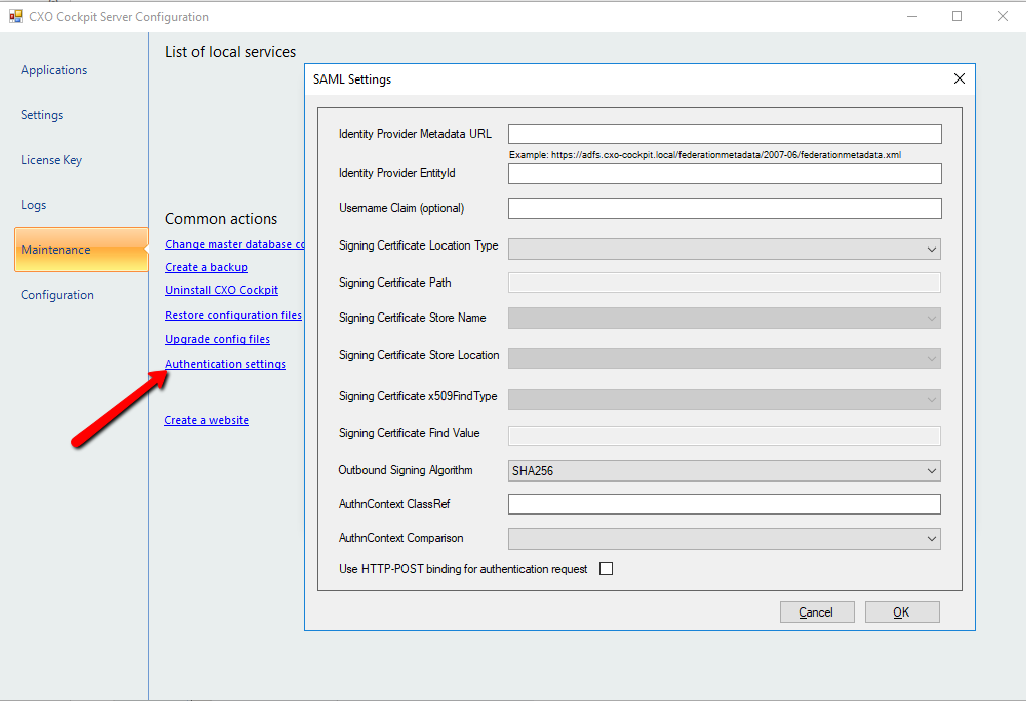
Task: Click the Create a website link
Action: (x=206, y=419)
